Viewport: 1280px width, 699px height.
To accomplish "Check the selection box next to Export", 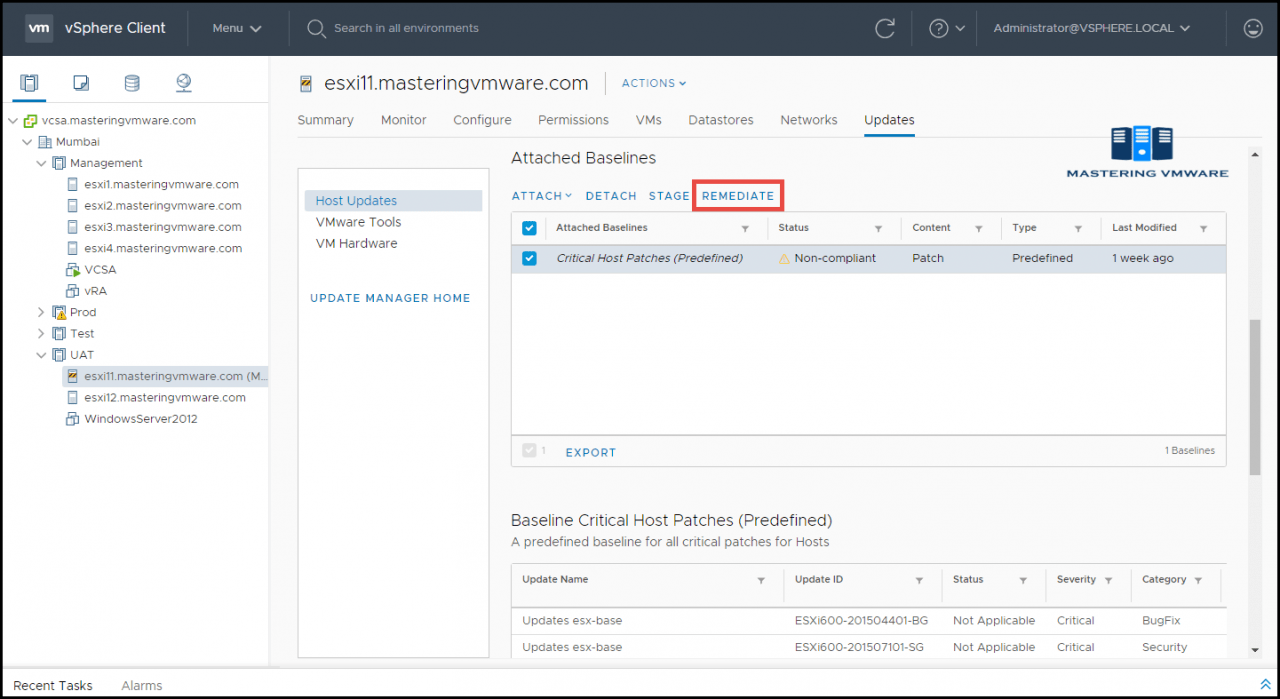I will [x=529, y=450].
